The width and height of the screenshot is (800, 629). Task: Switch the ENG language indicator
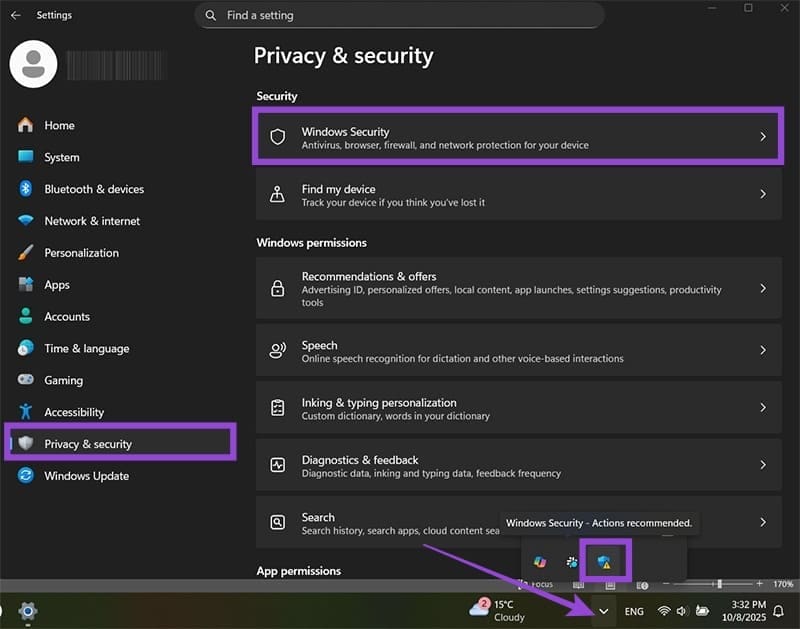633,610
